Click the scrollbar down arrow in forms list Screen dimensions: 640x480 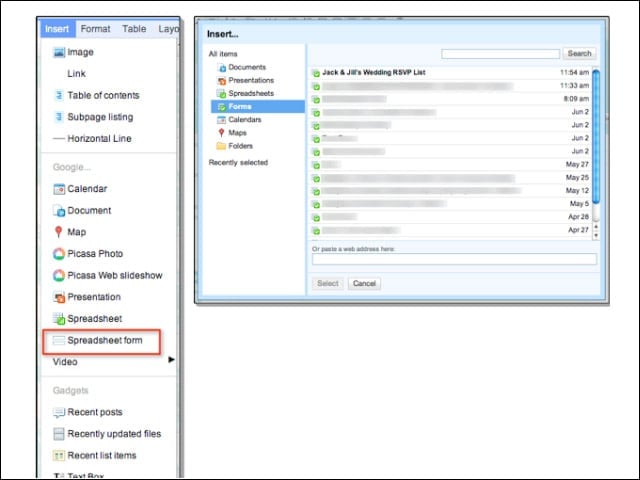pyautogui.click(x=596, y=235)
